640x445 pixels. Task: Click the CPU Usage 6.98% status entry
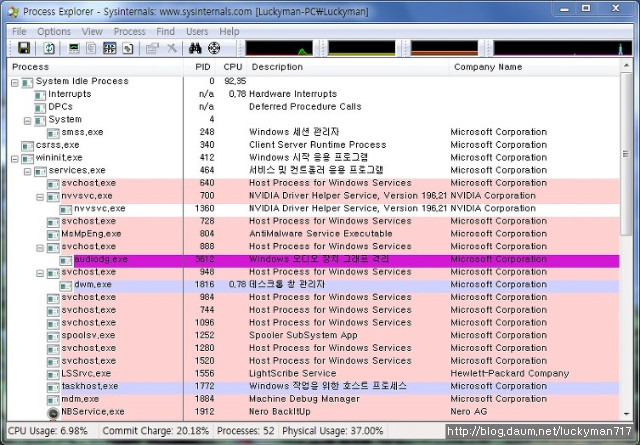click(x=48, y=431)
